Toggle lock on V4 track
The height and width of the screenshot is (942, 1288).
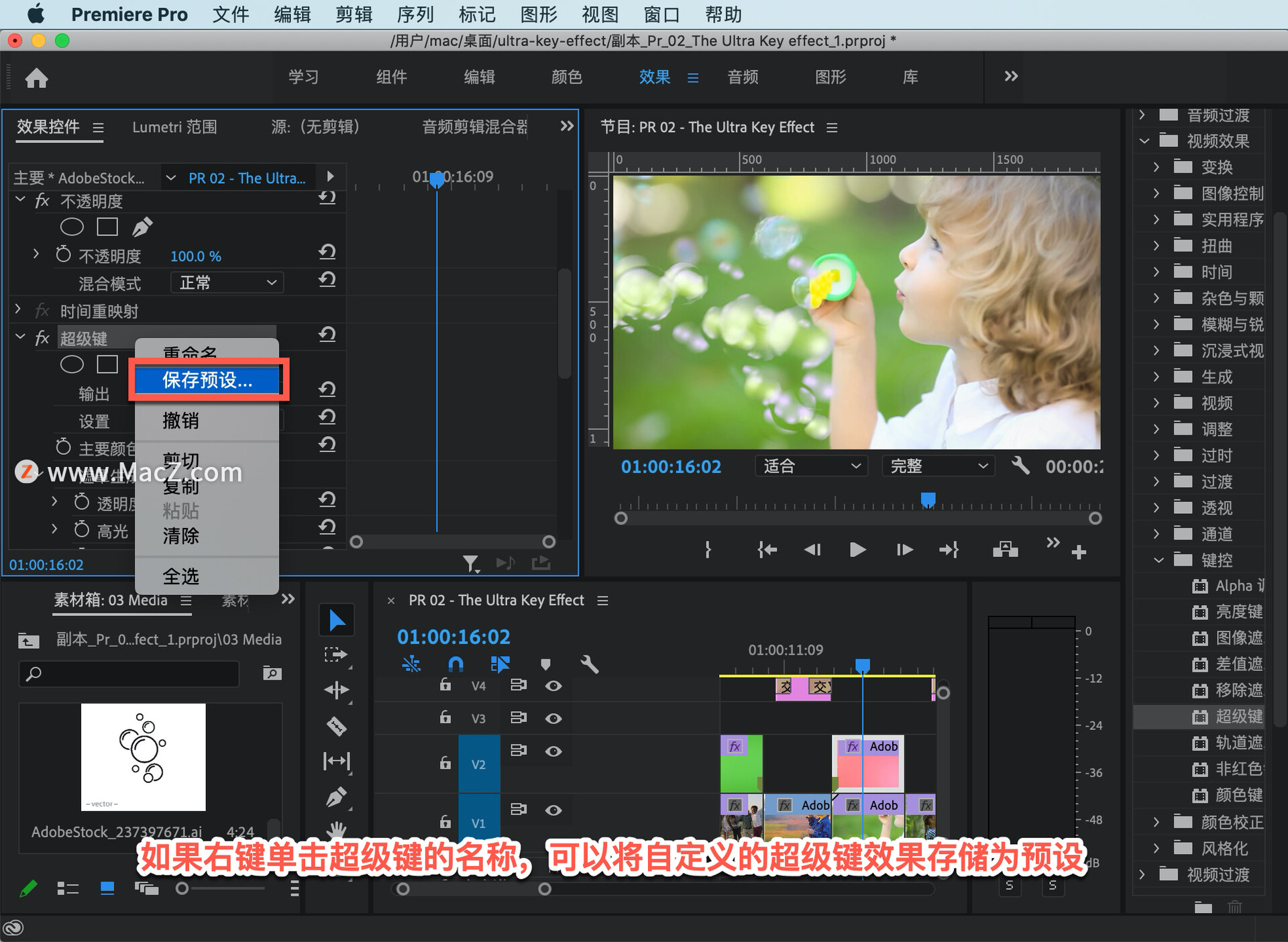(445, 684)
